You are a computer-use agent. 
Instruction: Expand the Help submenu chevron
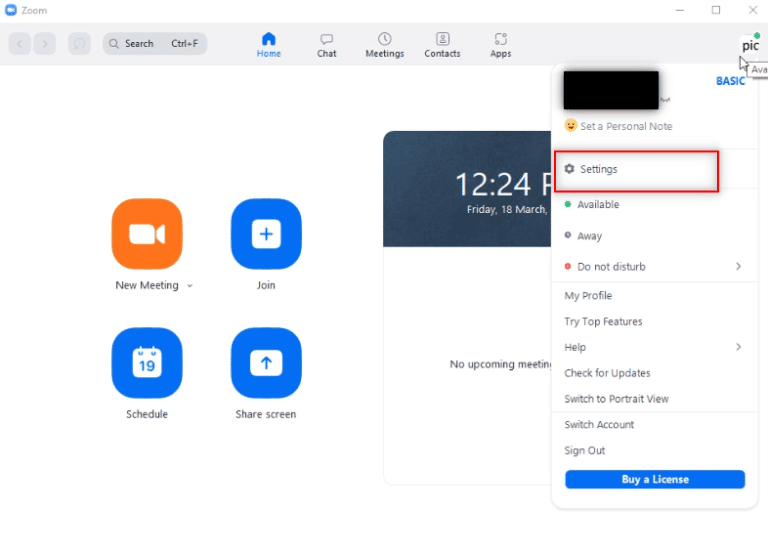739,347
